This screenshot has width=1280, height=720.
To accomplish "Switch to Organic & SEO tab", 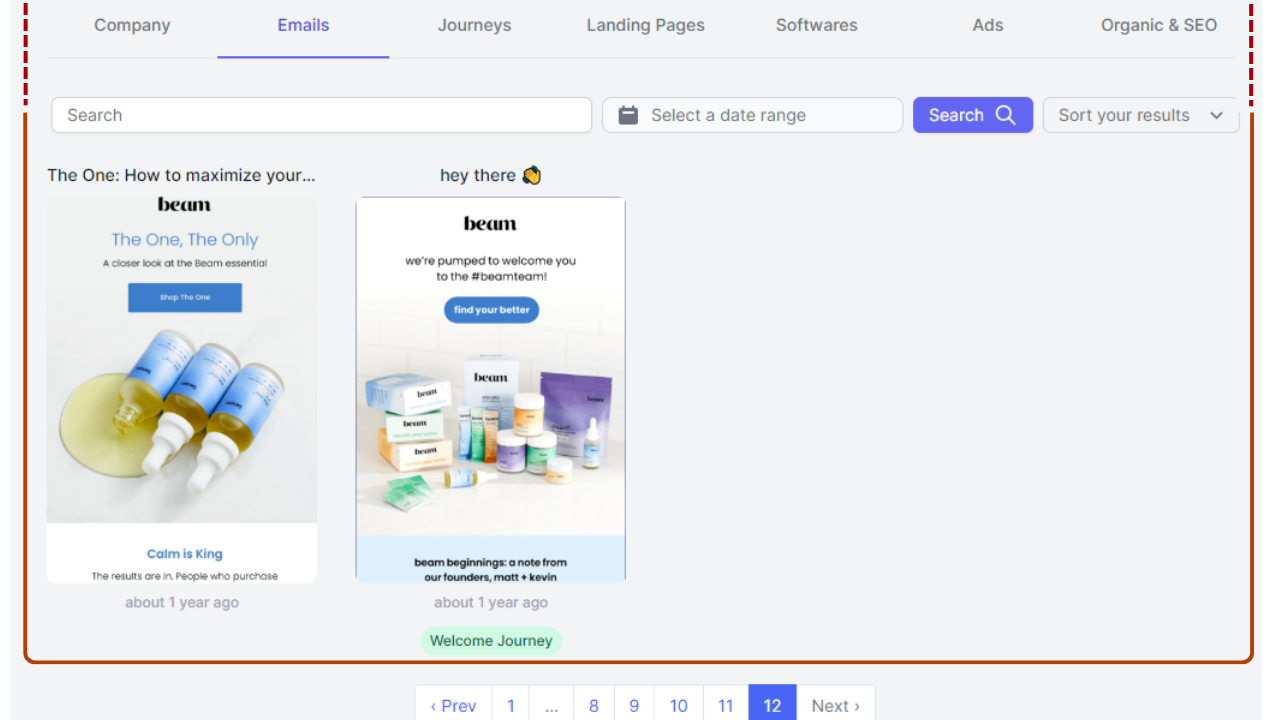I will [1158, 26].
